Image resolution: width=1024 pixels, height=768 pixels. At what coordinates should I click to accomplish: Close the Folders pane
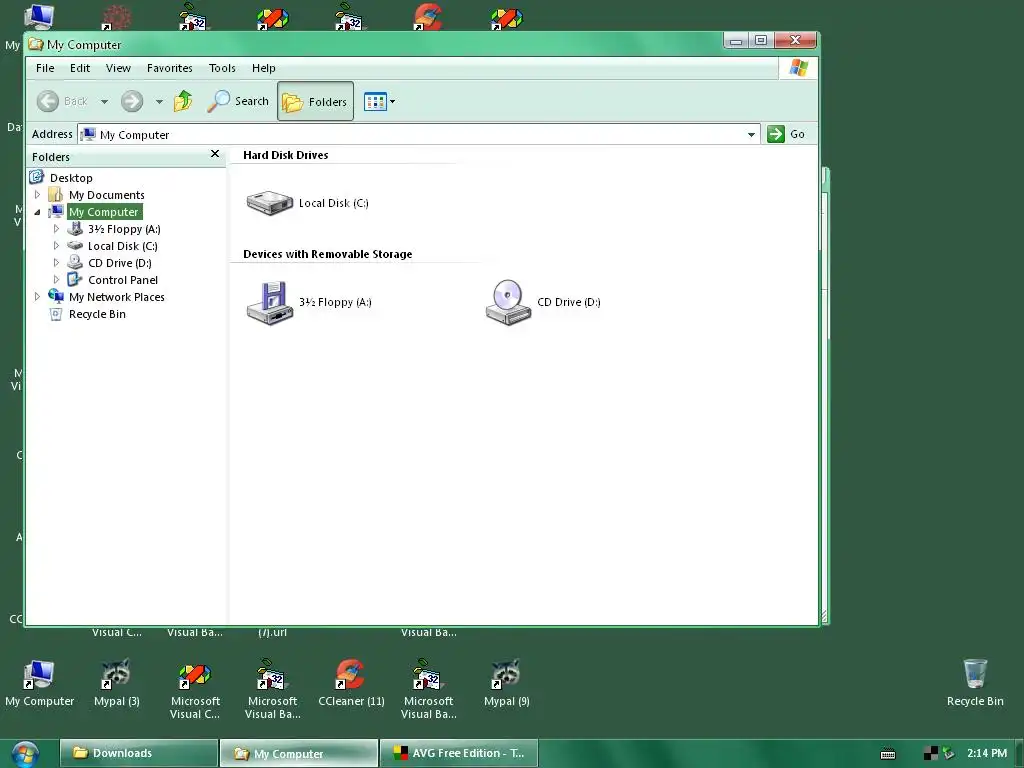click(x=215, y=153)
